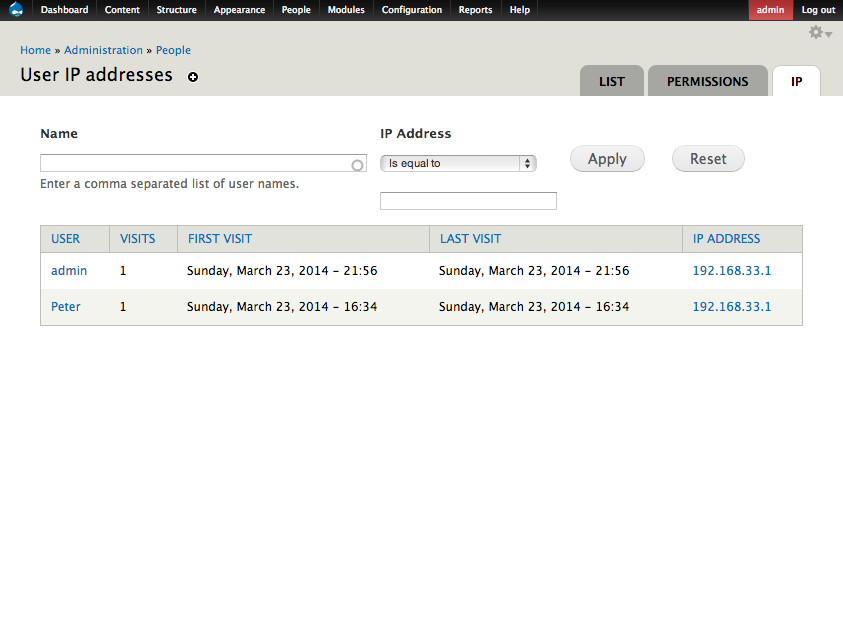
Task: Open the Reports menu
Action: point(475,10)
